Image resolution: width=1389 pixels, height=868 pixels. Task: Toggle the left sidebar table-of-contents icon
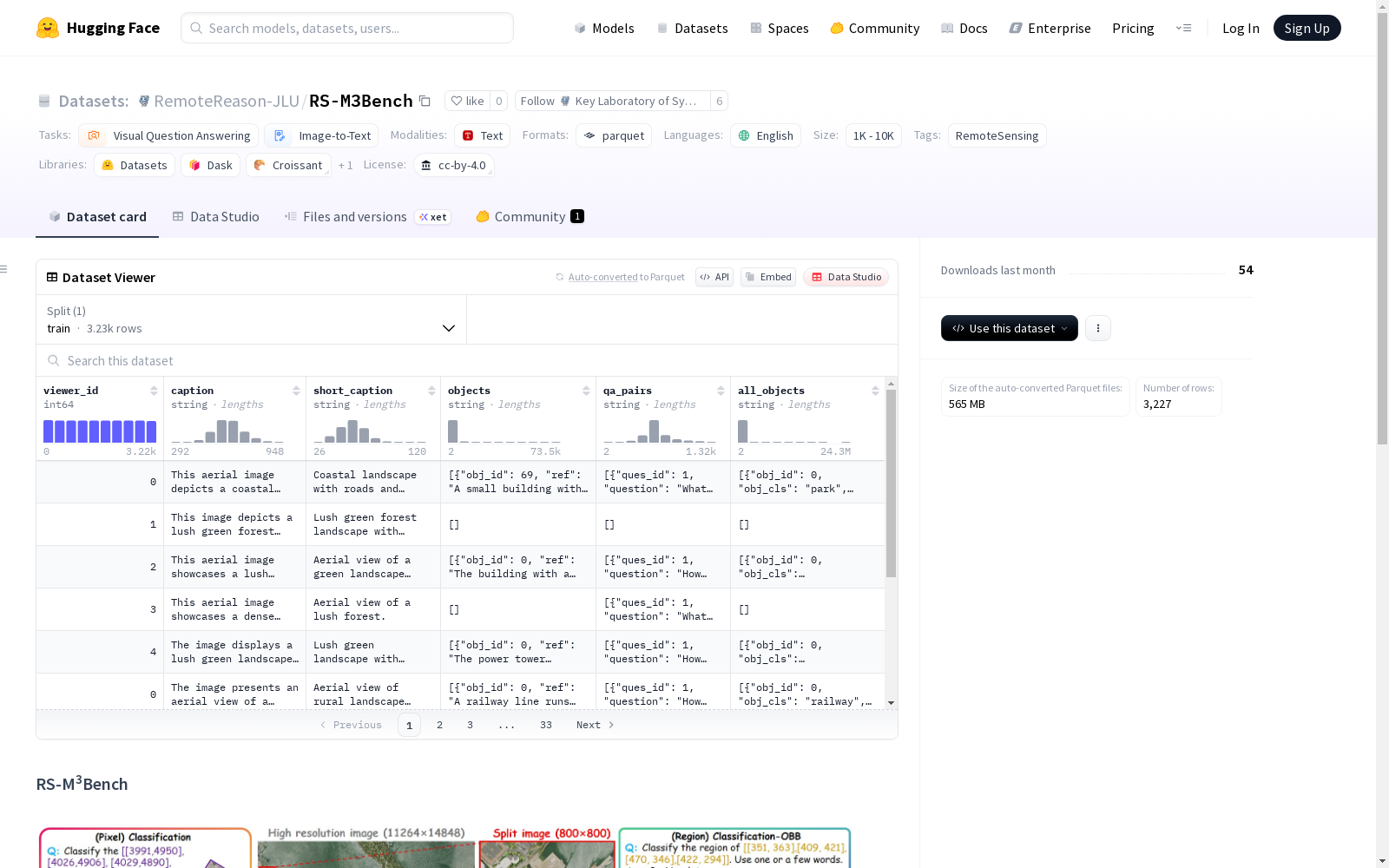coord(4,269)
